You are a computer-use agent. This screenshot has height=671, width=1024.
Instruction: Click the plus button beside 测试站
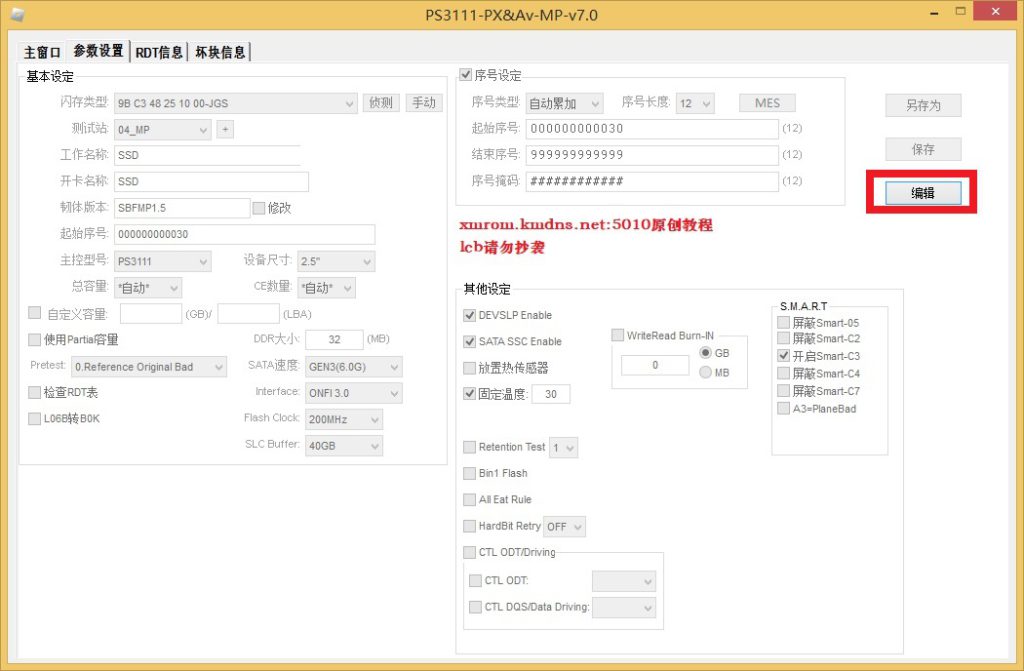coord(225,129)
